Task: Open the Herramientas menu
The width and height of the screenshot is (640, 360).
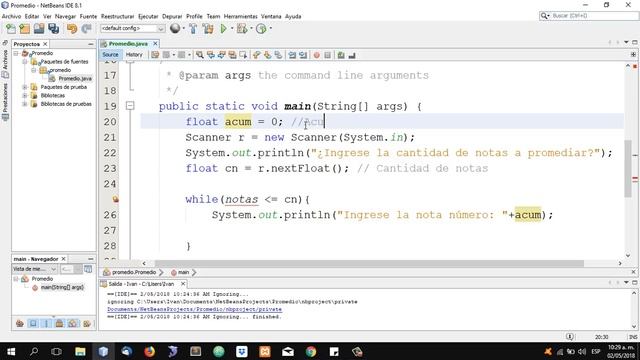Action: (241, 16)
